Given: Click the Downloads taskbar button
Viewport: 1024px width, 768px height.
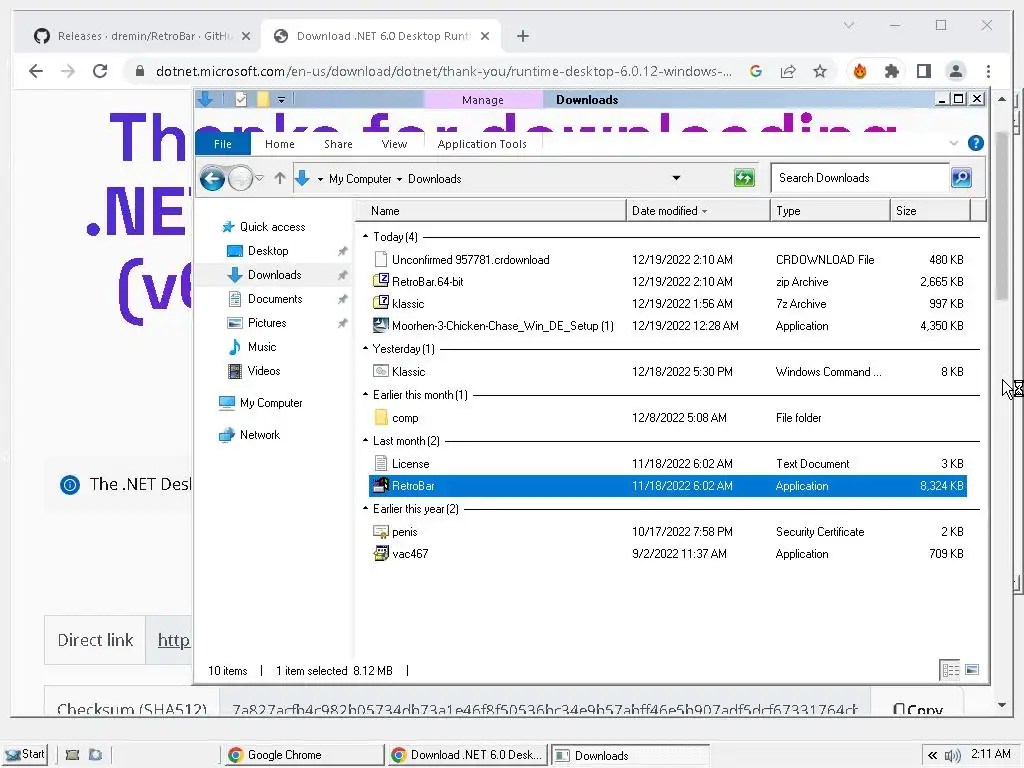Looking at the screenshot, I should 630,756.
